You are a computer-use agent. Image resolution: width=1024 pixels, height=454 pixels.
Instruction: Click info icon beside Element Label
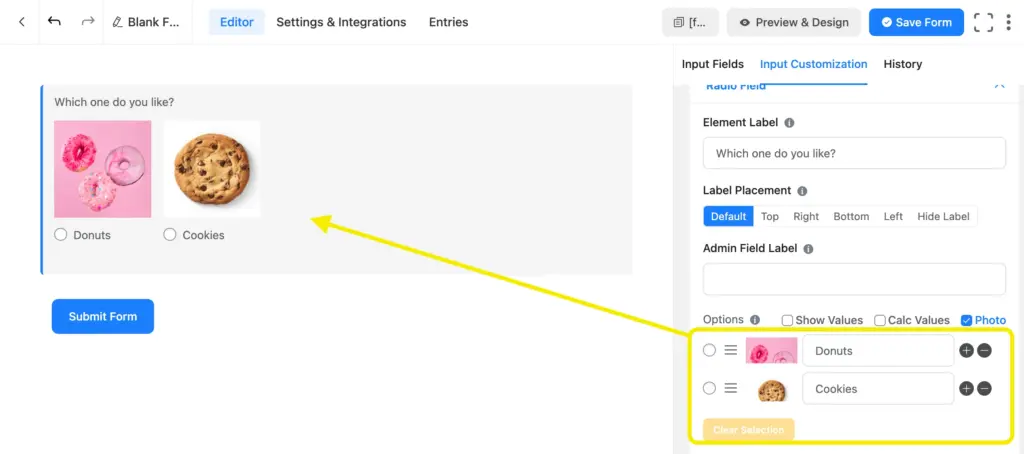789,123
